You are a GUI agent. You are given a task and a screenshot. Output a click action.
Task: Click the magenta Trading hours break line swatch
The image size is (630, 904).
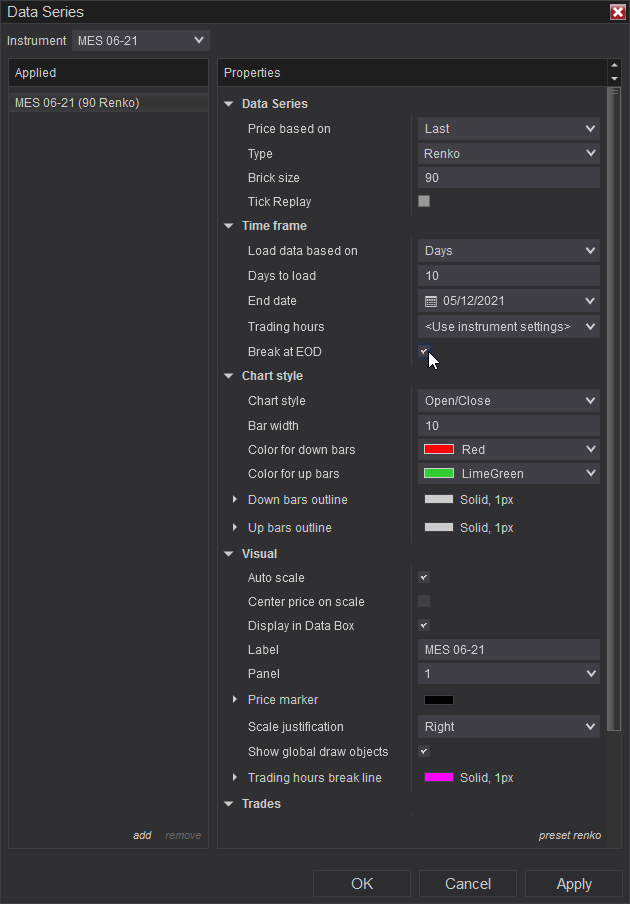pos(439,778)
